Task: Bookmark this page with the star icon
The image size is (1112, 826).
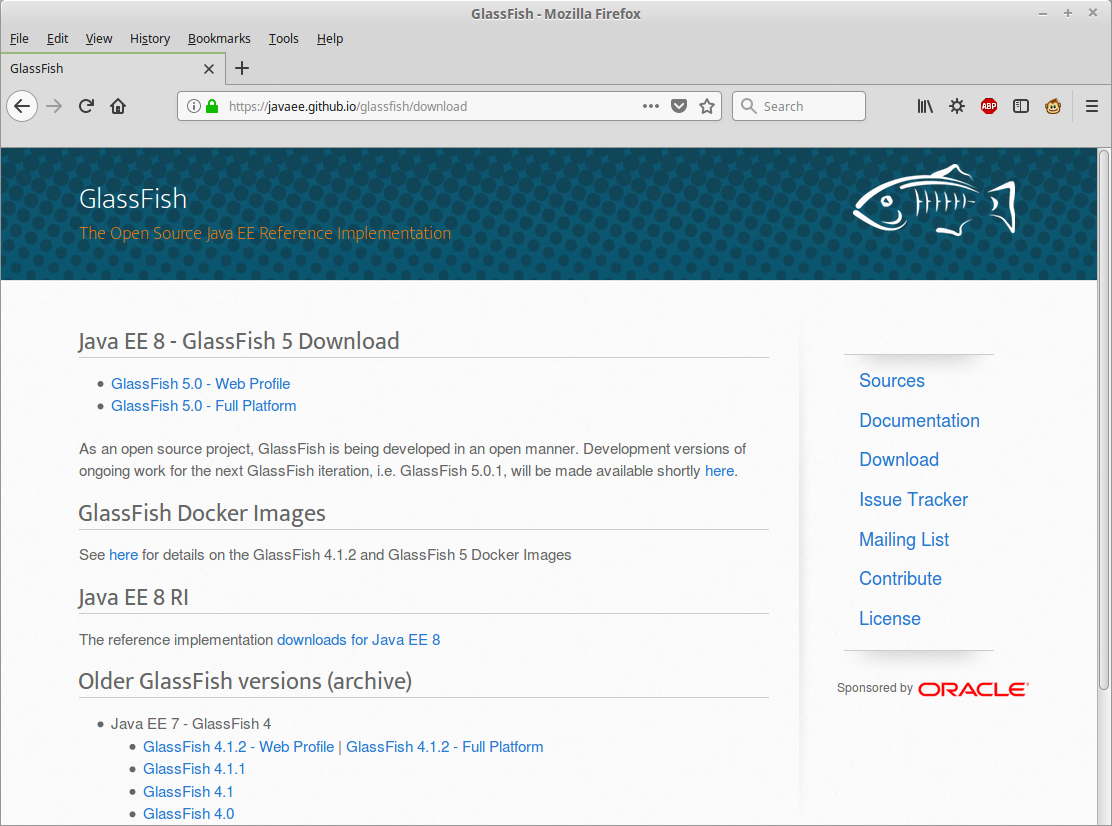Action: point(707,106)
